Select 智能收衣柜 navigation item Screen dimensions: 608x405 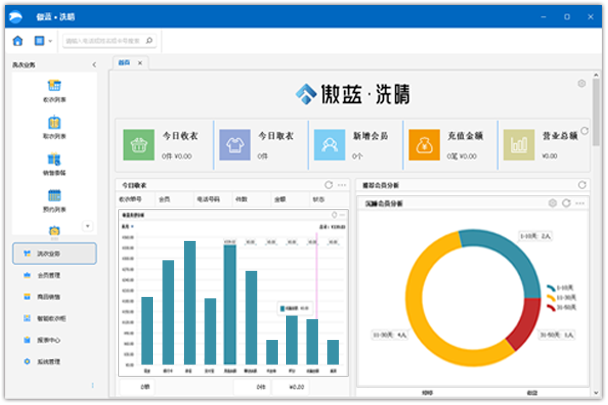point(54,318)
